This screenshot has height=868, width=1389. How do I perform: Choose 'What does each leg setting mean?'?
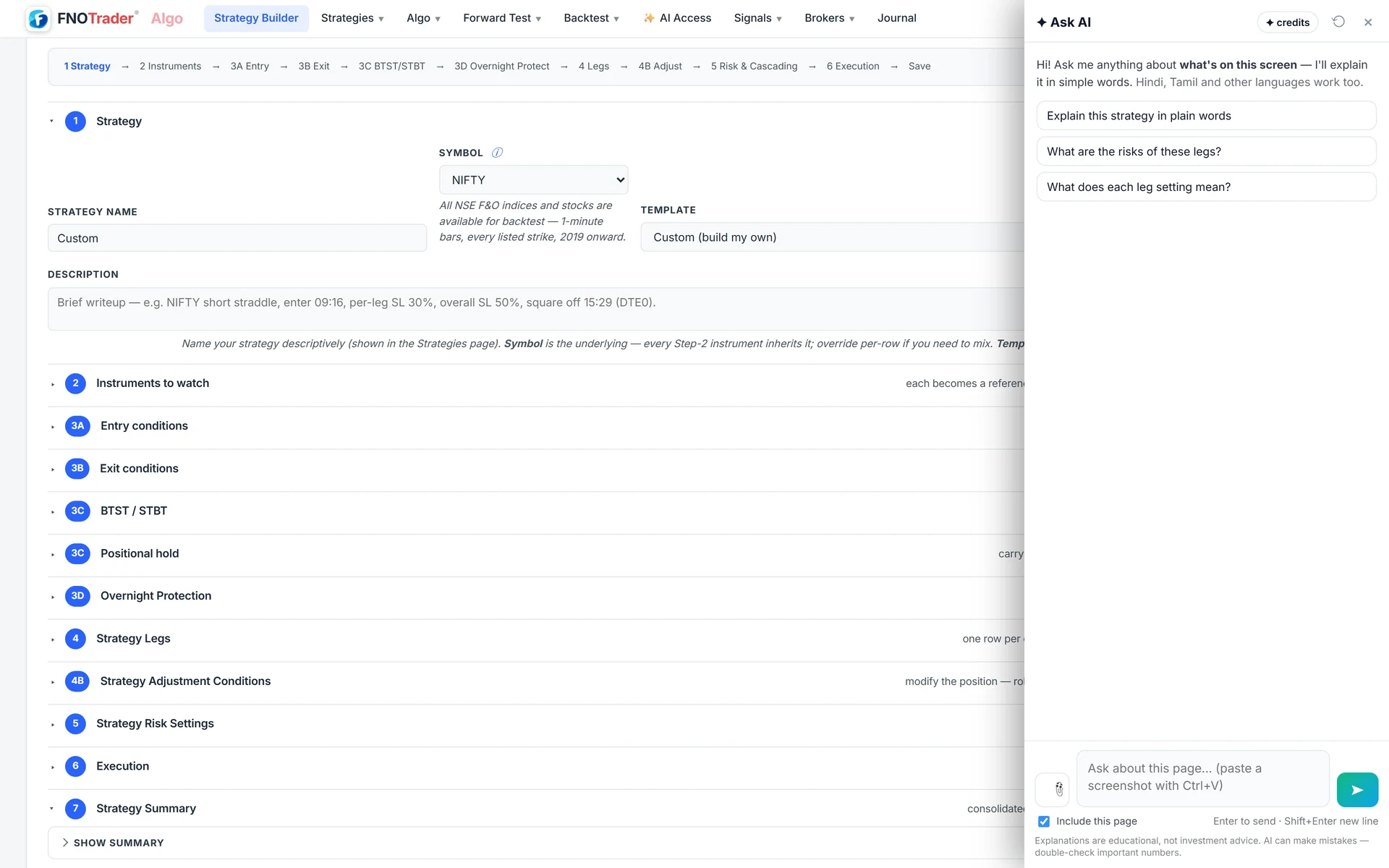click(1206, 187)
